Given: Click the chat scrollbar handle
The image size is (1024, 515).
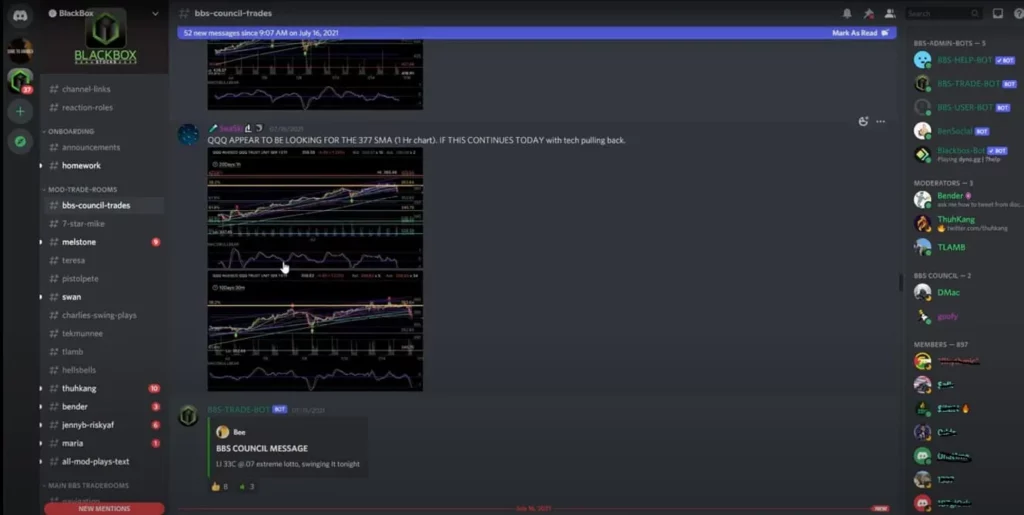Looking at the screenshot, I should (900, 282).
